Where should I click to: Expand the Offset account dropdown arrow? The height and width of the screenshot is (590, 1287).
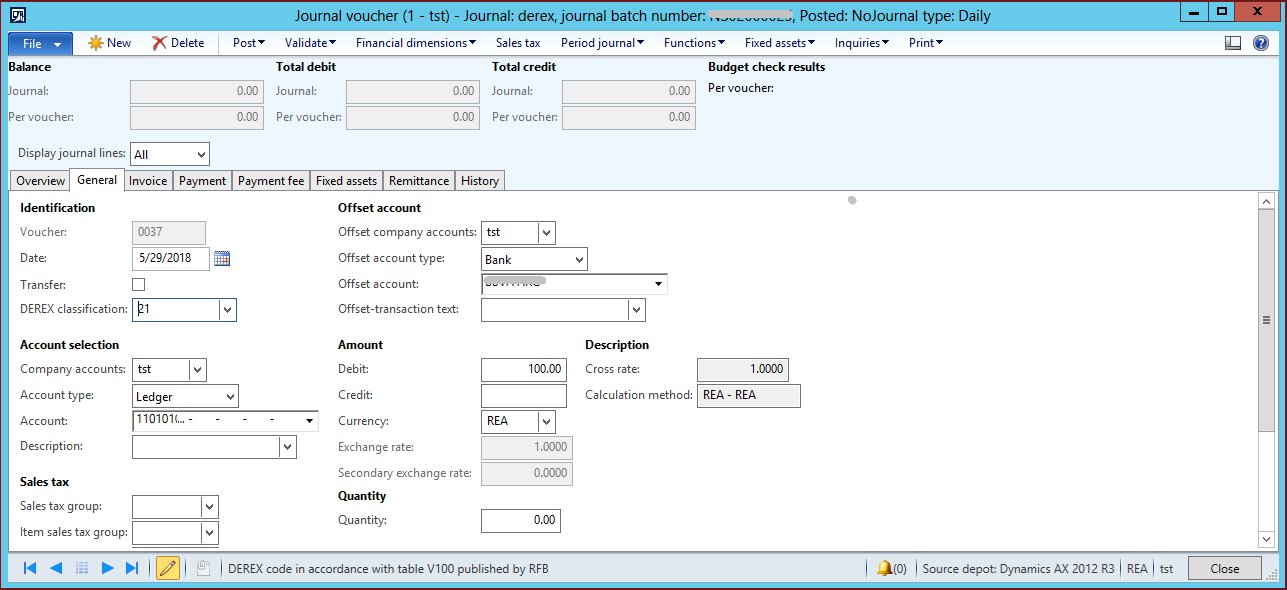(659, 284)
